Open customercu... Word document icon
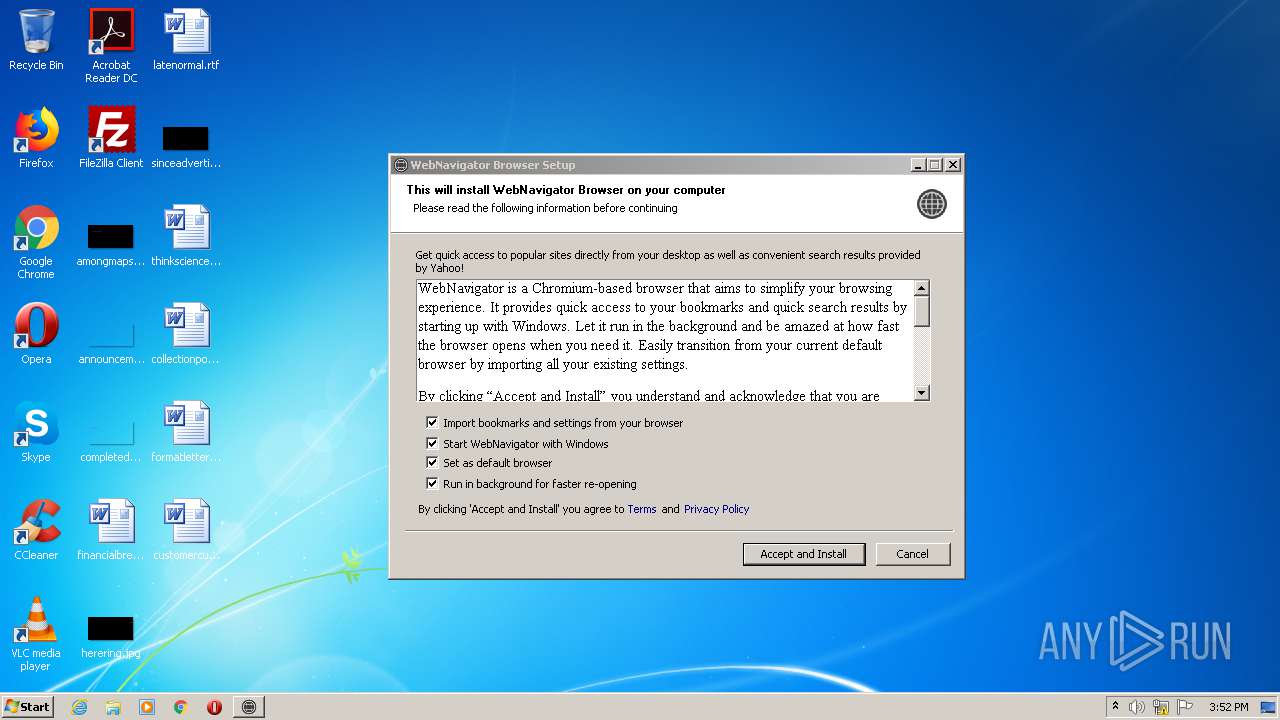1280x720 pixels. [186, 530]
